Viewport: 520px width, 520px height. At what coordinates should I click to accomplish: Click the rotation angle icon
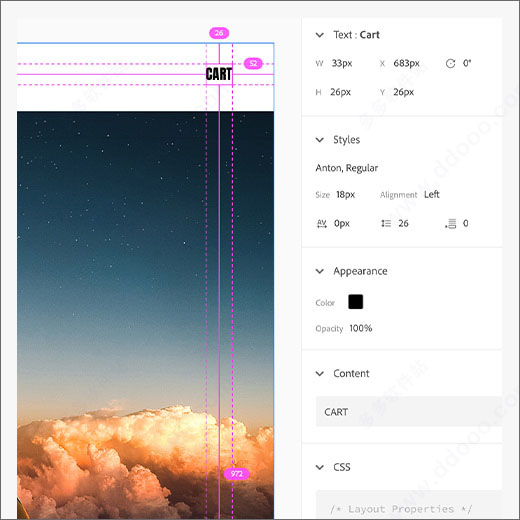point(450,63)
